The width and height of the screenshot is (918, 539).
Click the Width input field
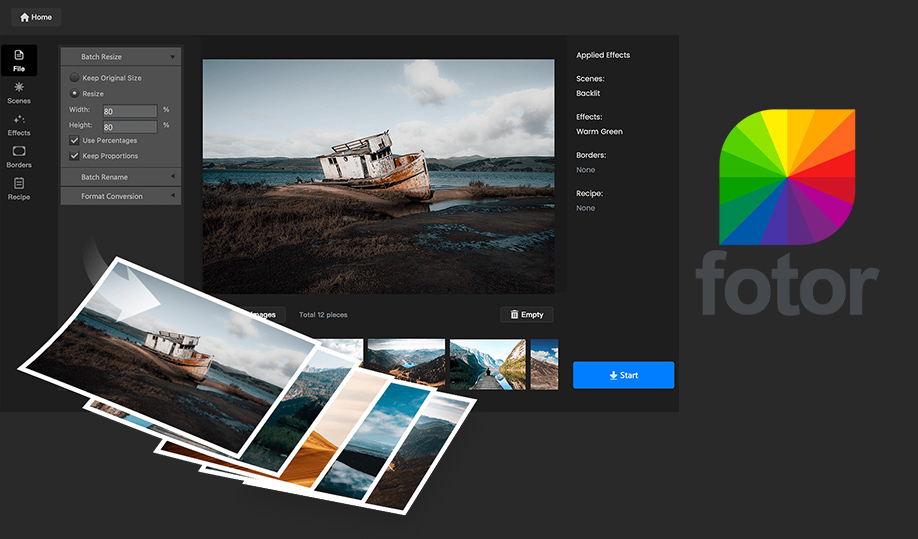coord(130,111)
